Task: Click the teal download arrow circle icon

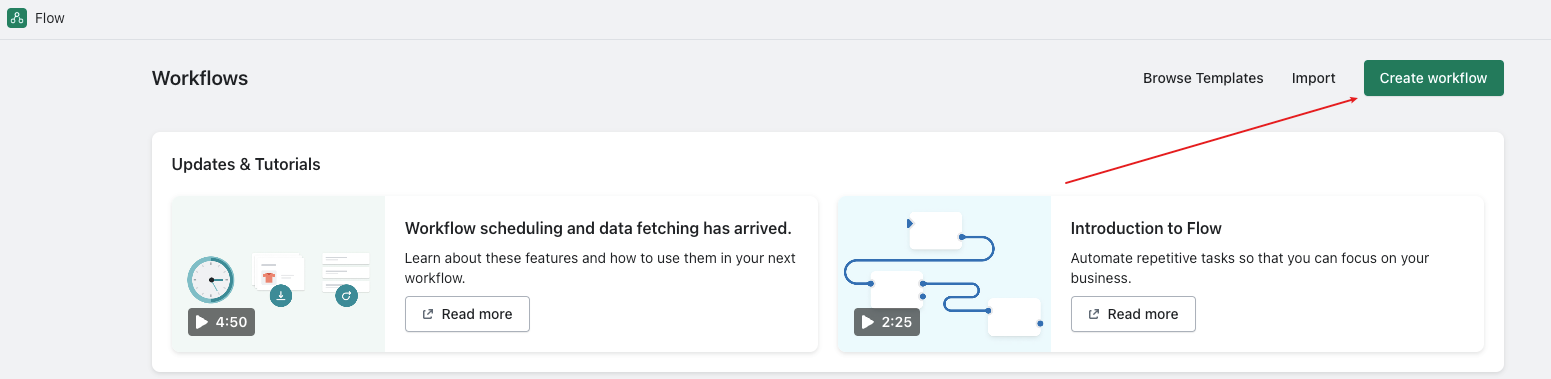Action: pos(282,295)
